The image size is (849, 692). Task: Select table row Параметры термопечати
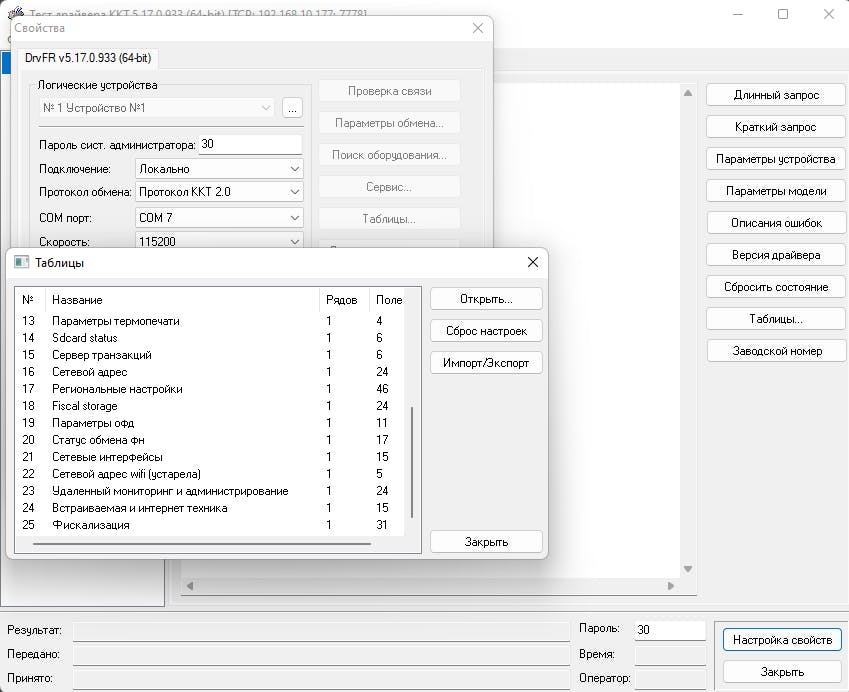pos(211,321)
